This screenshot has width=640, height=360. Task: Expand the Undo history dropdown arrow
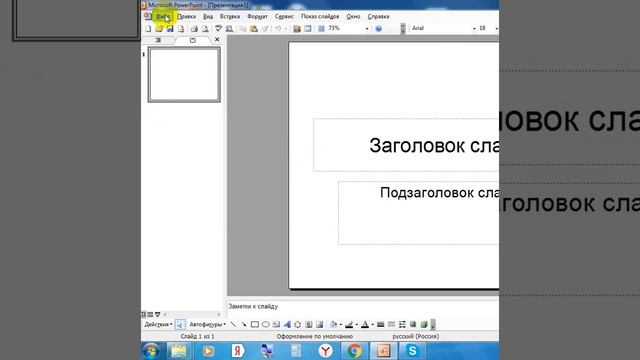tap(286, 29)
